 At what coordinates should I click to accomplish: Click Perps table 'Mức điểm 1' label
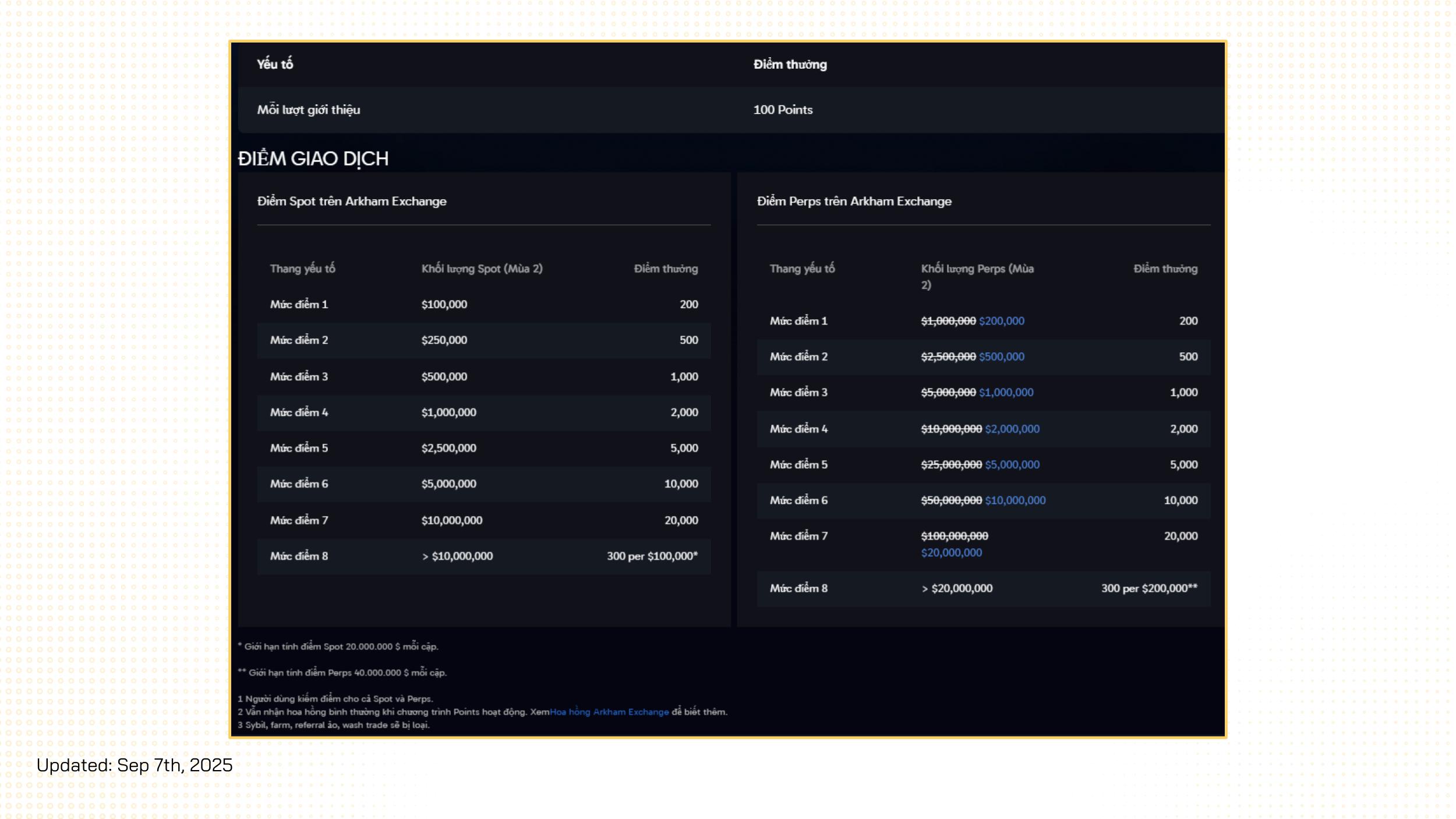pos(798,321)
